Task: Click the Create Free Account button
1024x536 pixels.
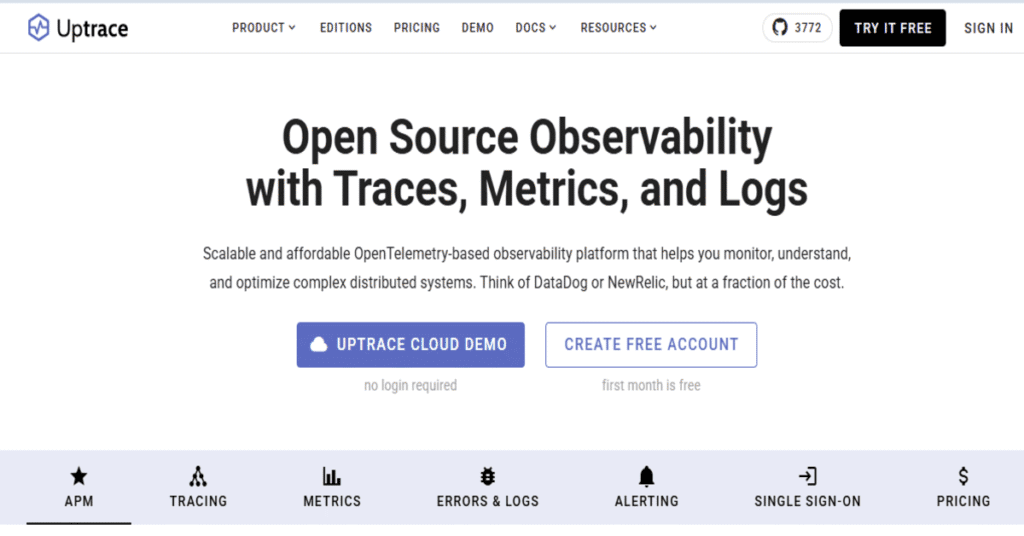Action: tap(651, 345)
